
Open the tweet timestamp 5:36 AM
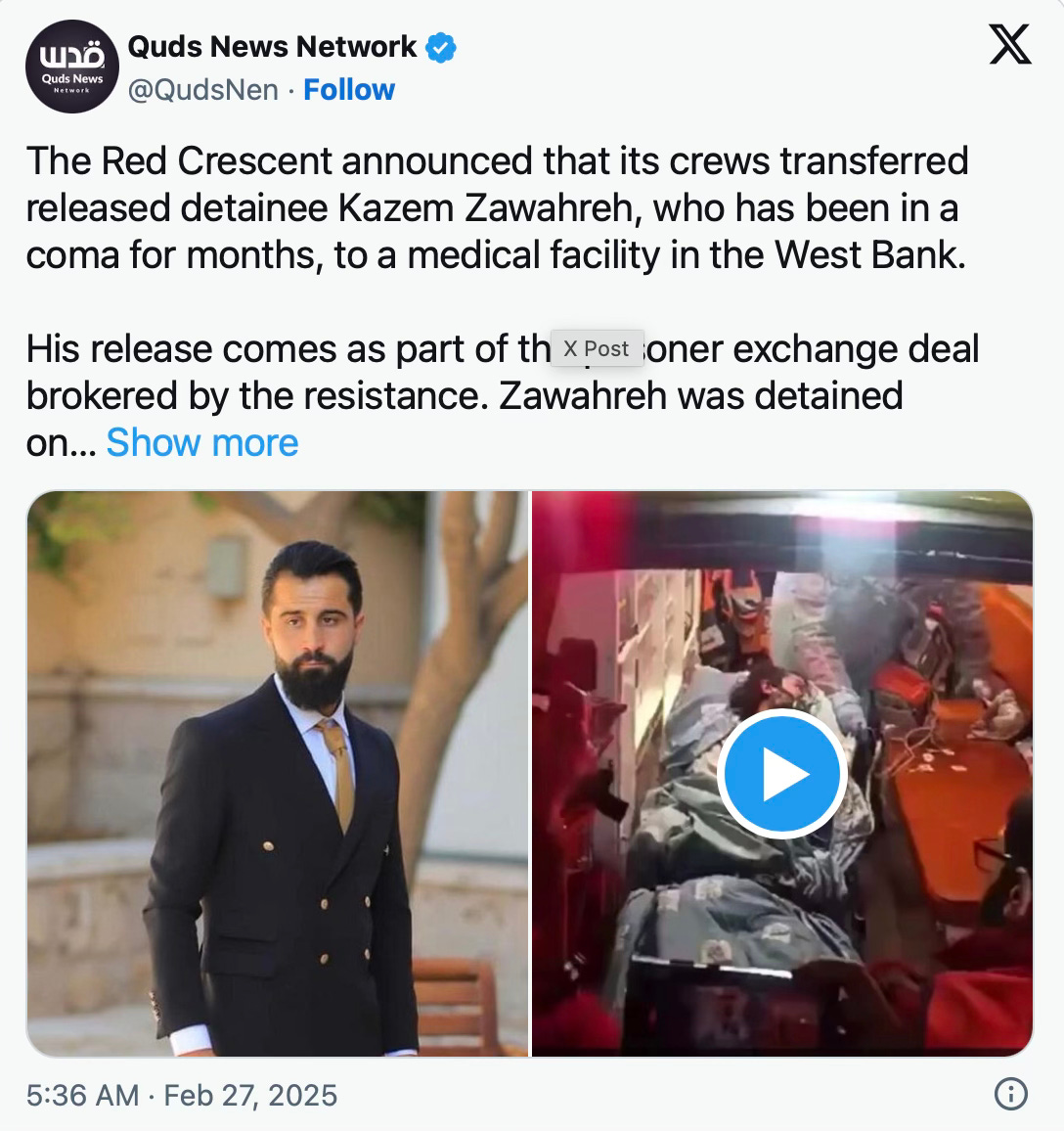pos(83,1095)
